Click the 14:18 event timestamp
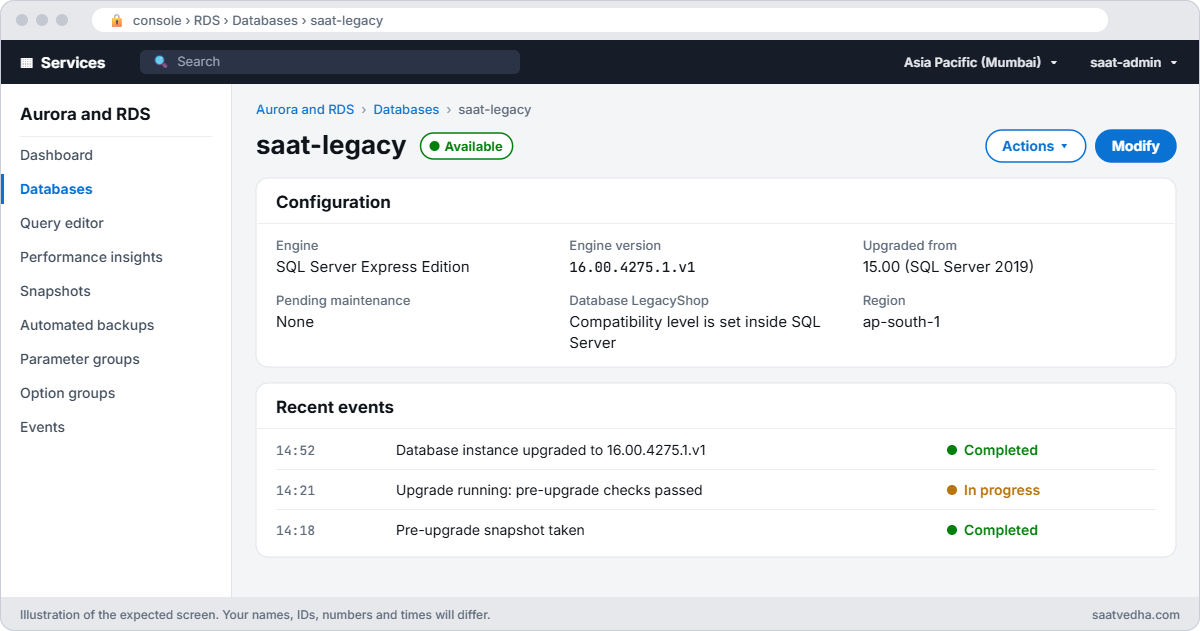1200x631 pixels. [x=295, y=530]
